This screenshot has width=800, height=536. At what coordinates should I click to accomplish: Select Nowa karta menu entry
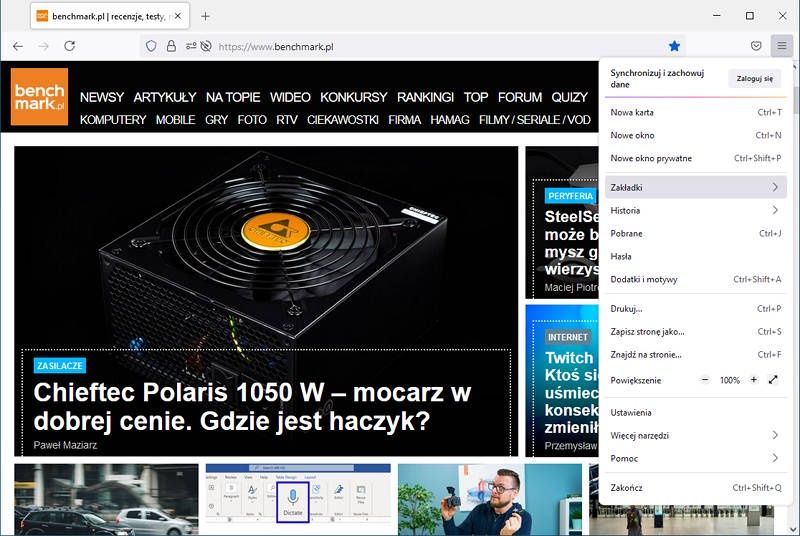coord(695,112)
